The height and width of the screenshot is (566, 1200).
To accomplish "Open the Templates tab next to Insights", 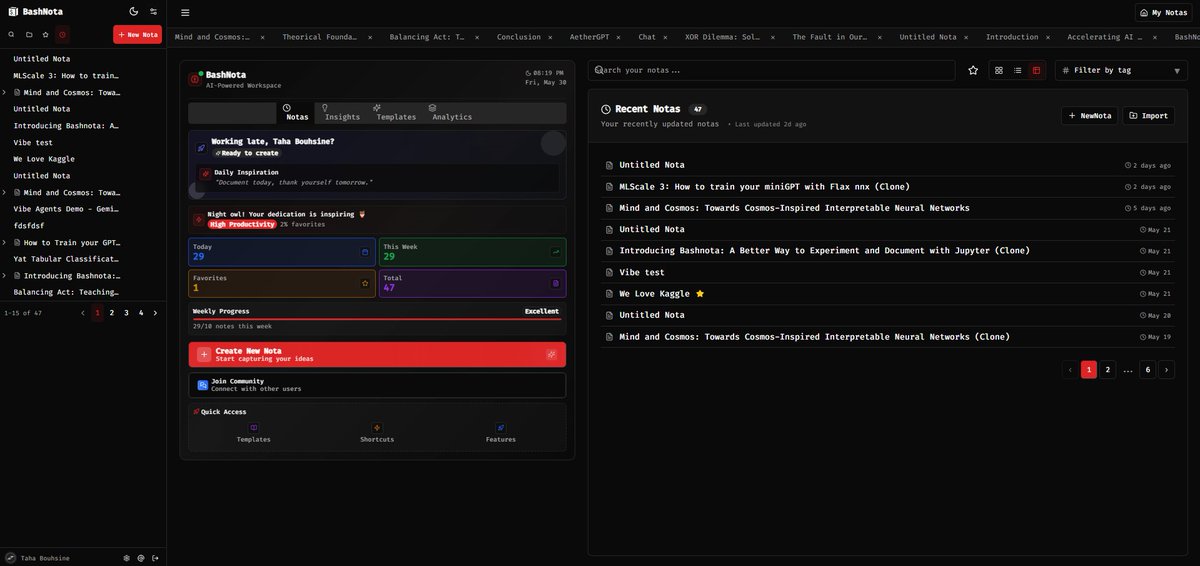I will click(396, 113).
